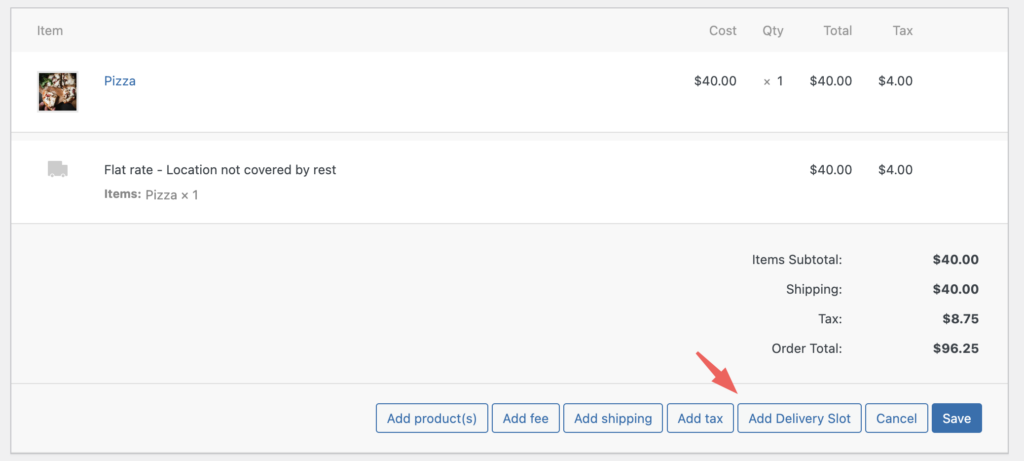The width and height of the screenshot is (1024, 461).
Task: Select the Pizza row tax $4.00
Action: [895, 81]
